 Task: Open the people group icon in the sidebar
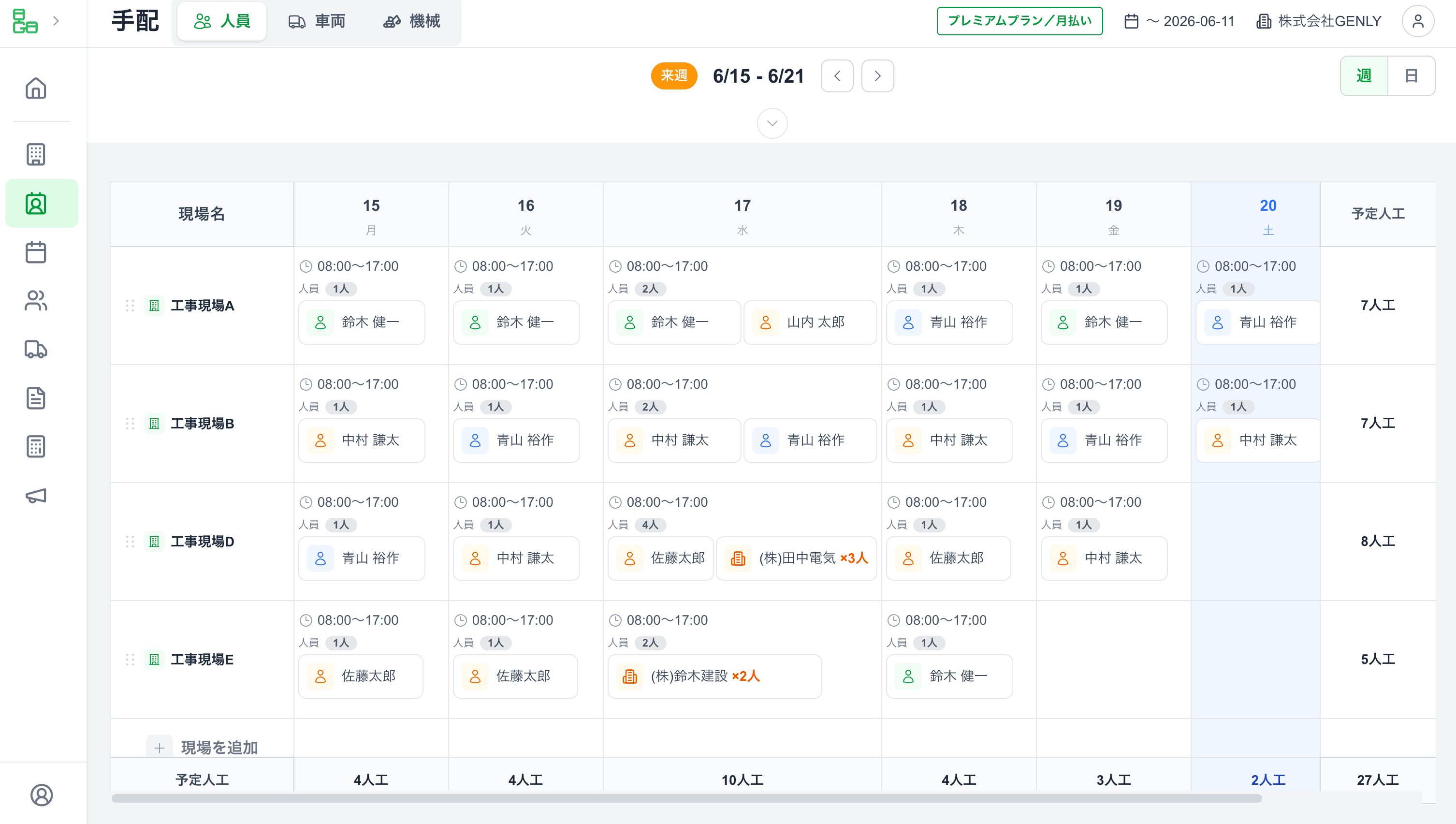[36, 300]
